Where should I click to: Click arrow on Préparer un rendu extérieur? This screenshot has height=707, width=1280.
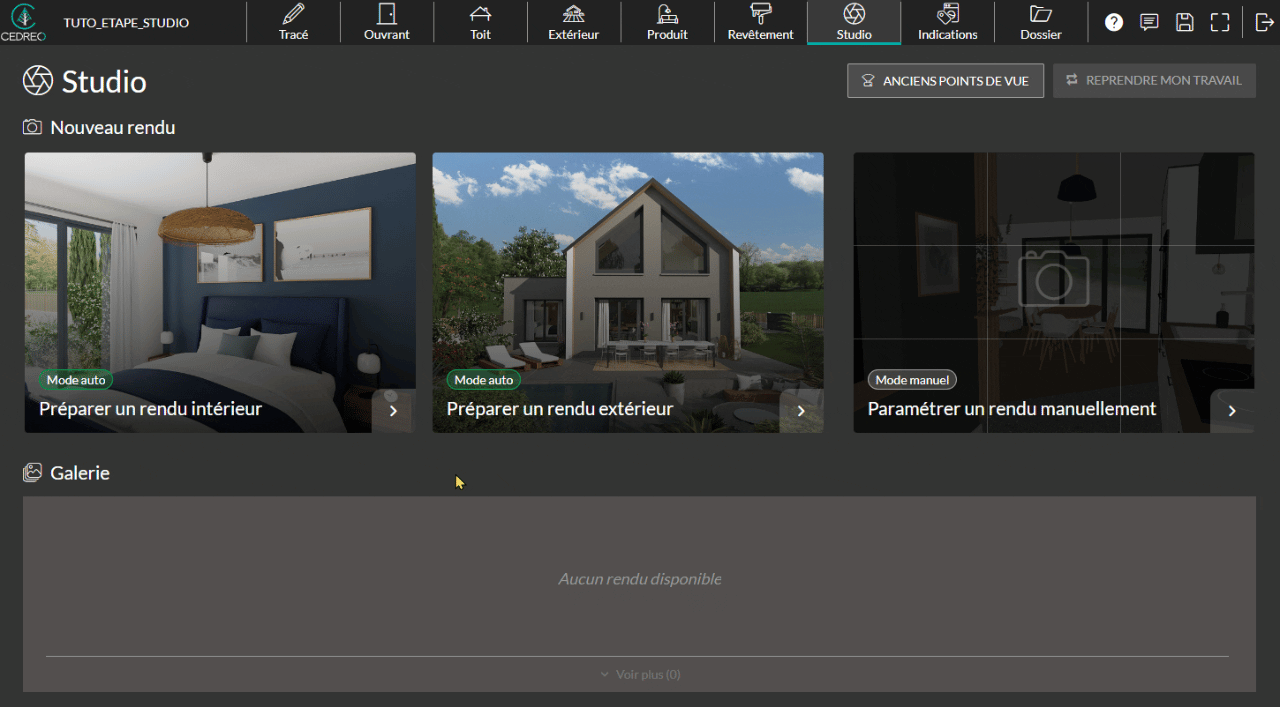(801, 410)
